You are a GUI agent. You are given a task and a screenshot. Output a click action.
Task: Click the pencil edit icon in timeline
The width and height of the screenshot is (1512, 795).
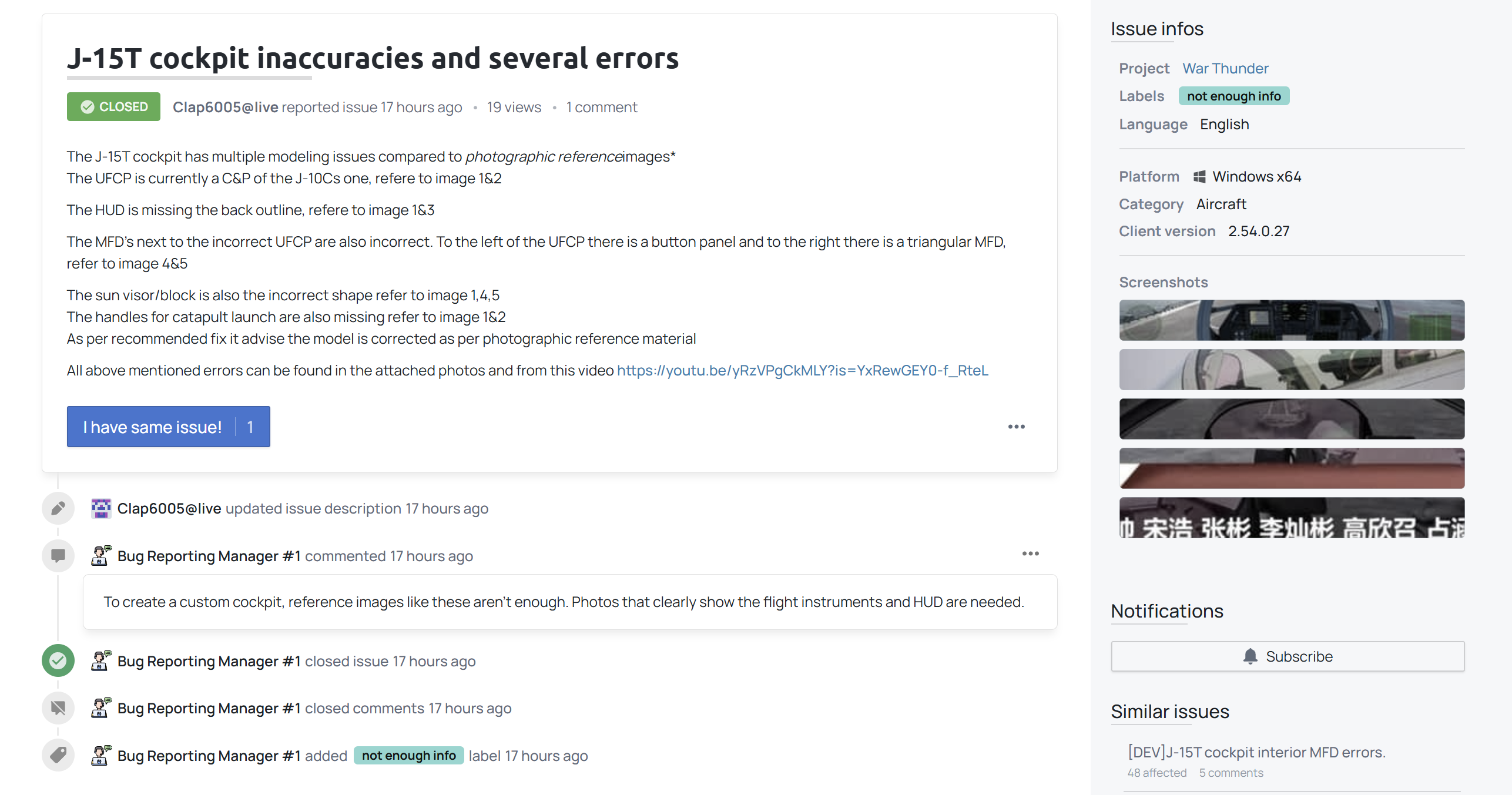[x=58, y=508]
